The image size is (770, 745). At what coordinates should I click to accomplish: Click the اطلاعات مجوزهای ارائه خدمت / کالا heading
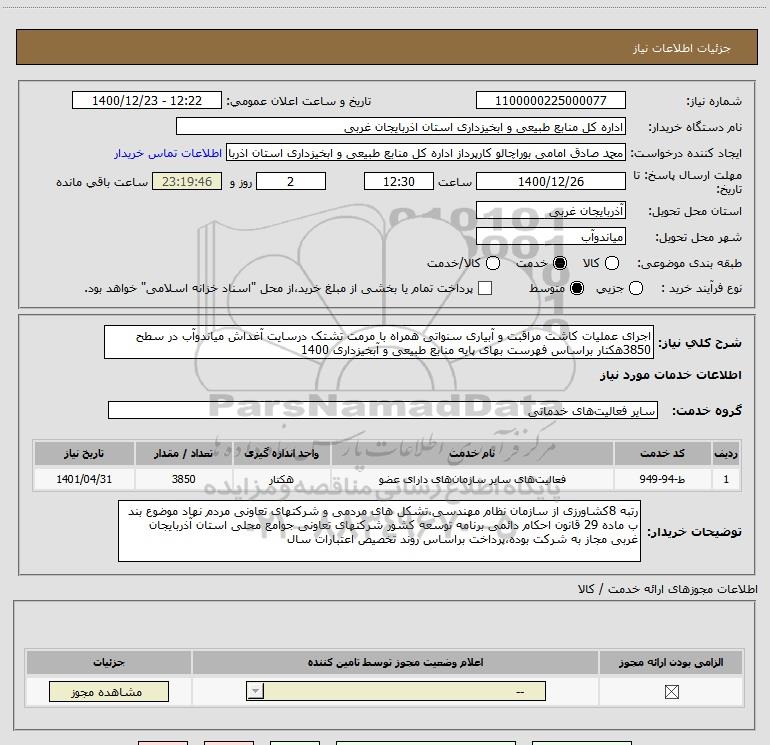click(x=667, y=589)
